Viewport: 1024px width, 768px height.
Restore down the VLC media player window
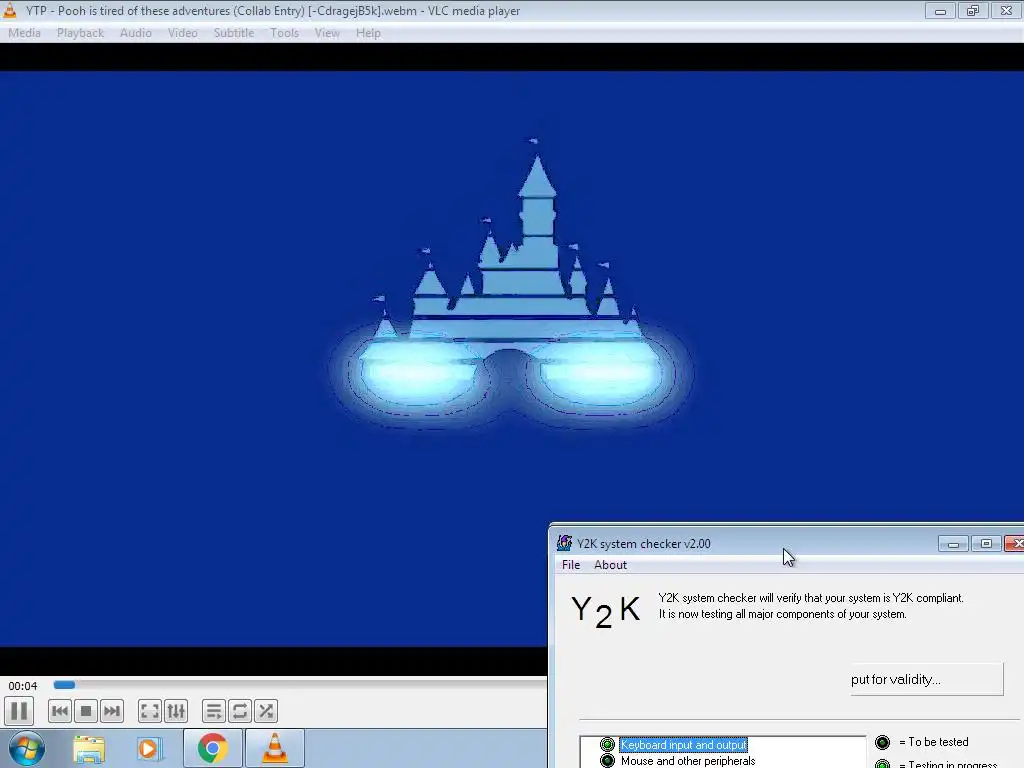coord(972,10)
